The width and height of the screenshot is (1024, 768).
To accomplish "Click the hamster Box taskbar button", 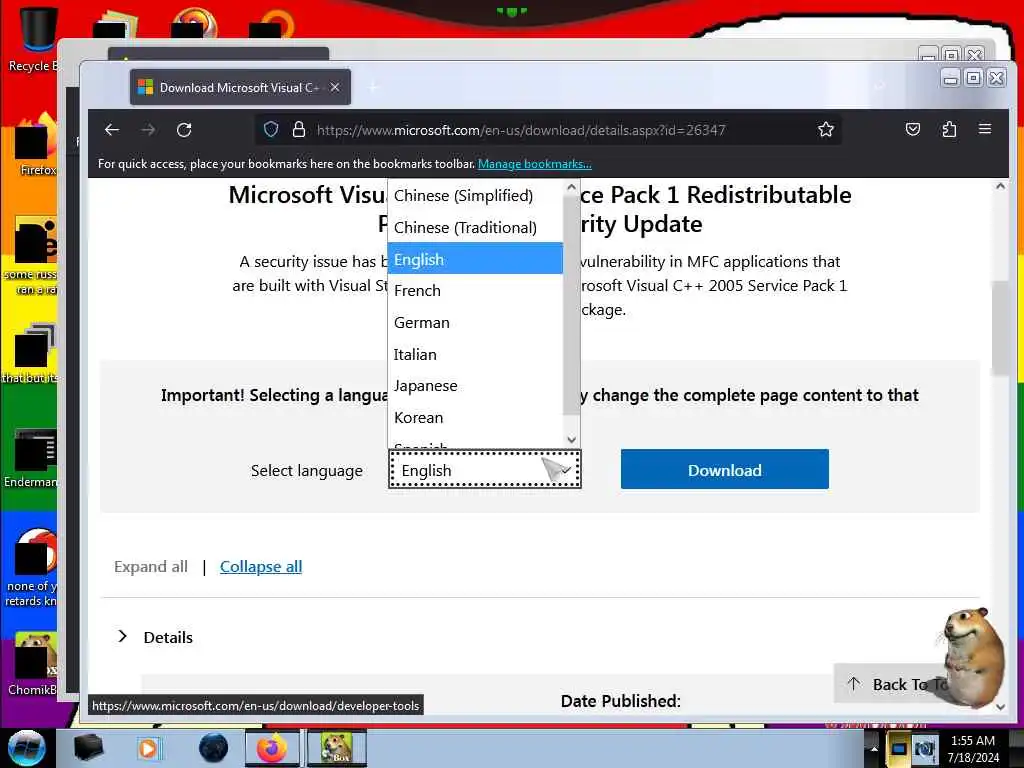I will [x=336, y=748].
